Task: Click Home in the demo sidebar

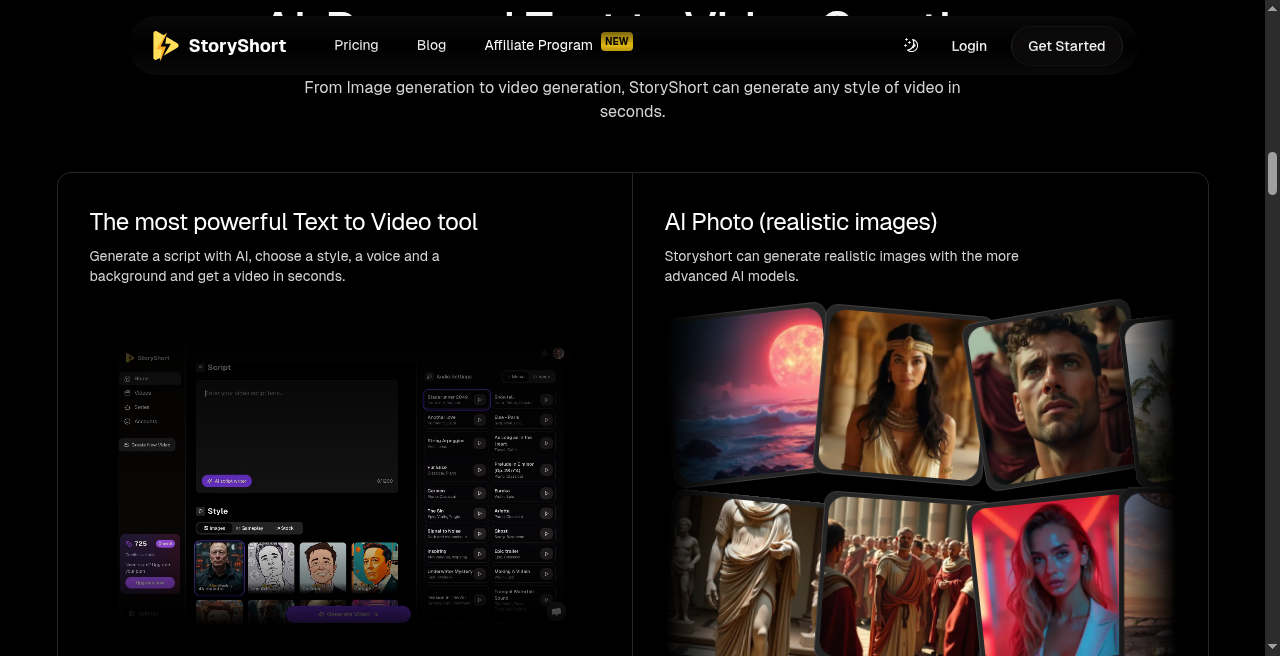Action: [150, 379]
